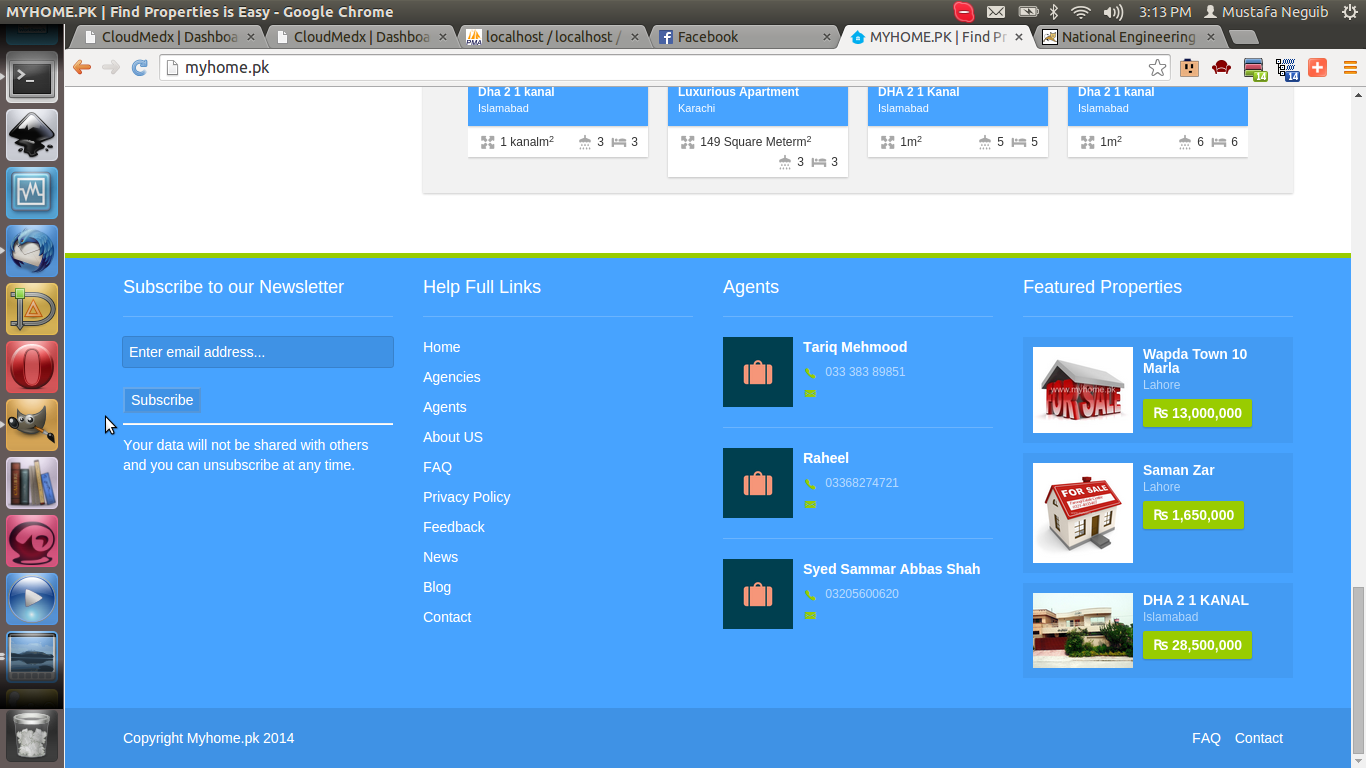The height and width of the screenshot is (768, 1366).
Task: Click Tariq Mehmood's email envelope icon
Action: point(810,394)
